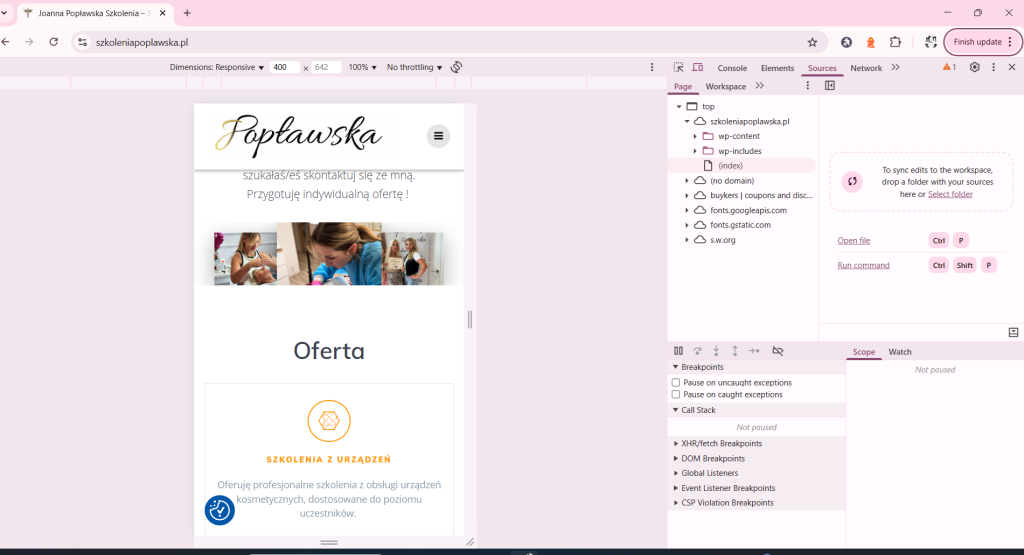Screen dimensions: 1024x555
Task: Open the No throttling dropdown
Action: tap(415, 67)
